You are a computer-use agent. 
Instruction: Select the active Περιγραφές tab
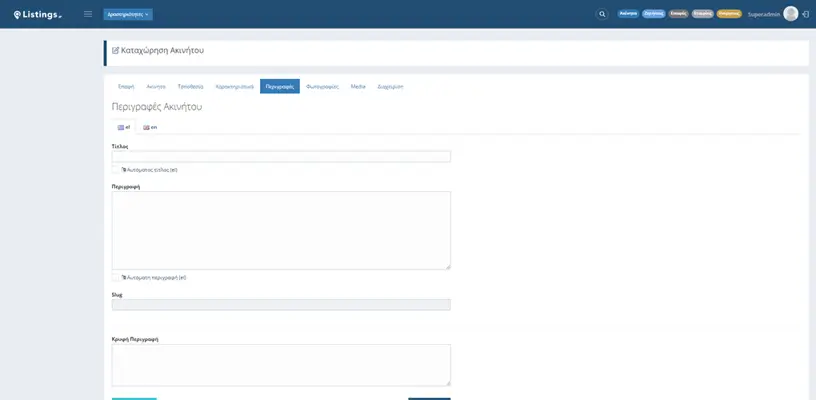click(280, 86)
